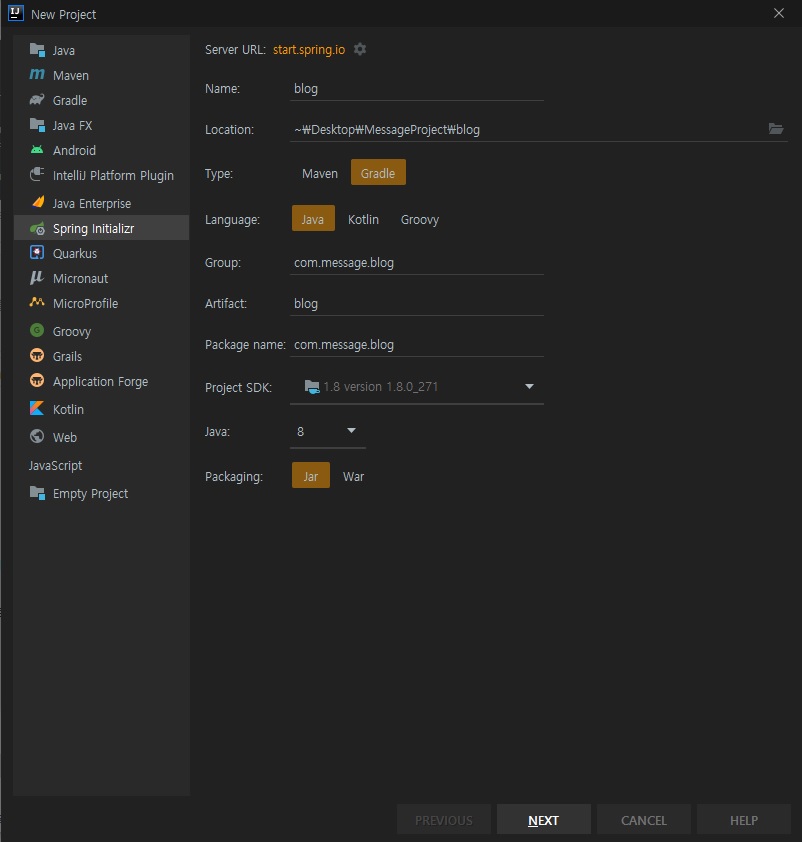Click the Location path field
The height and width of the screenshot is (842, 802).
point(526,129)
